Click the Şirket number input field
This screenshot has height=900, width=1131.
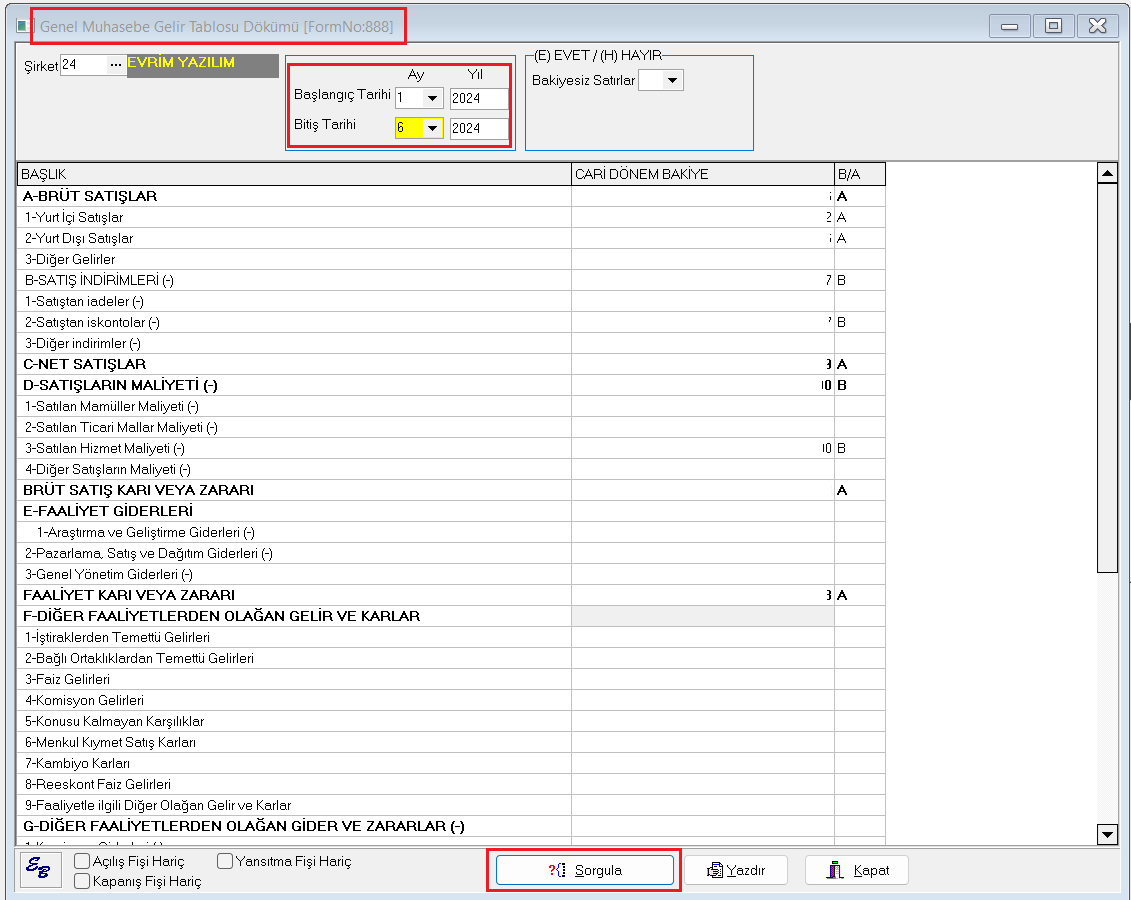(x=82, y=65)
